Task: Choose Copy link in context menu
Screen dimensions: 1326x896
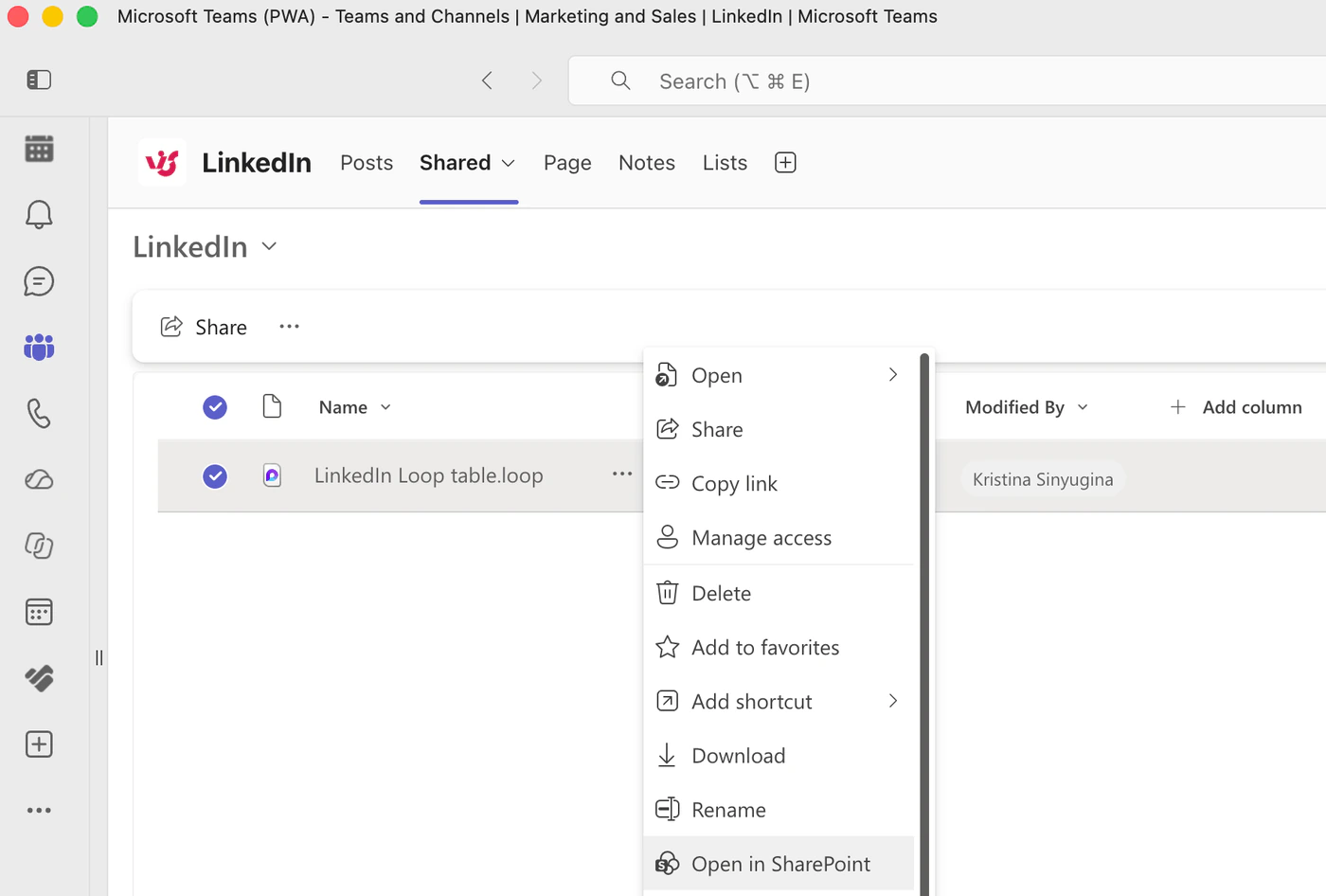Action: [x=779, y=484]
